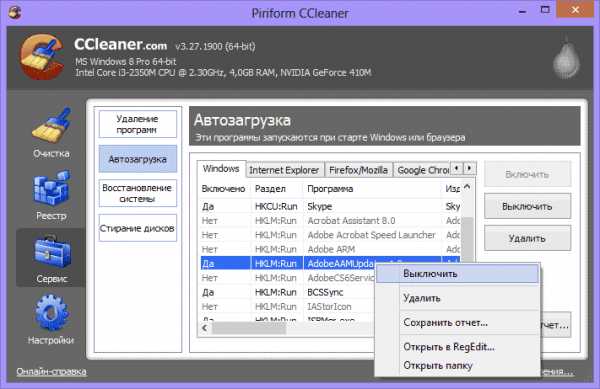Click the horizontal scroll-left arrow
Image resolution: width=600 pixels, height=389 pixels.
[x=205, y=328]
